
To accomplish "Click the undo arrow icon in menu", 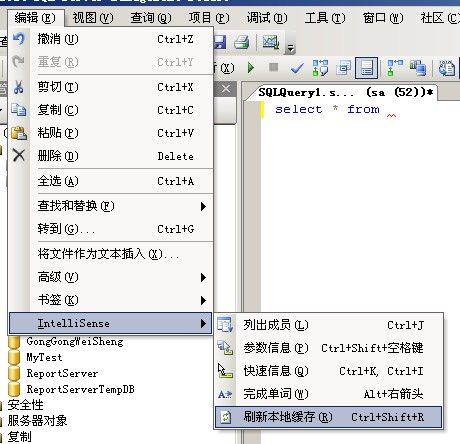I will (19, 39).
